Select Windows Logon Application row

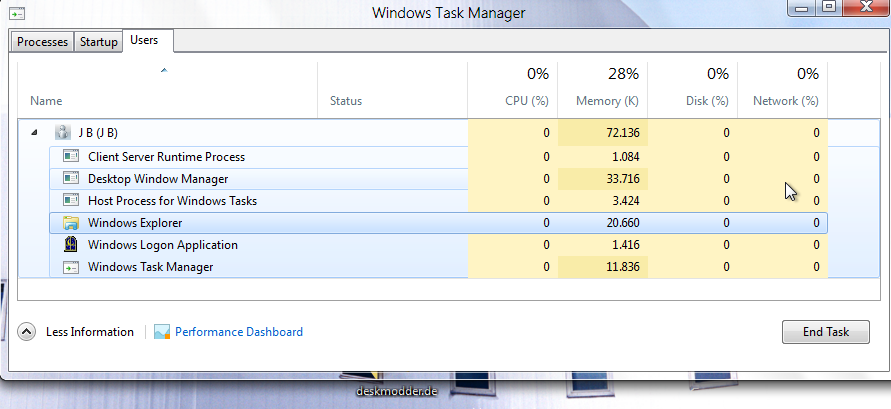pos(438,245)
